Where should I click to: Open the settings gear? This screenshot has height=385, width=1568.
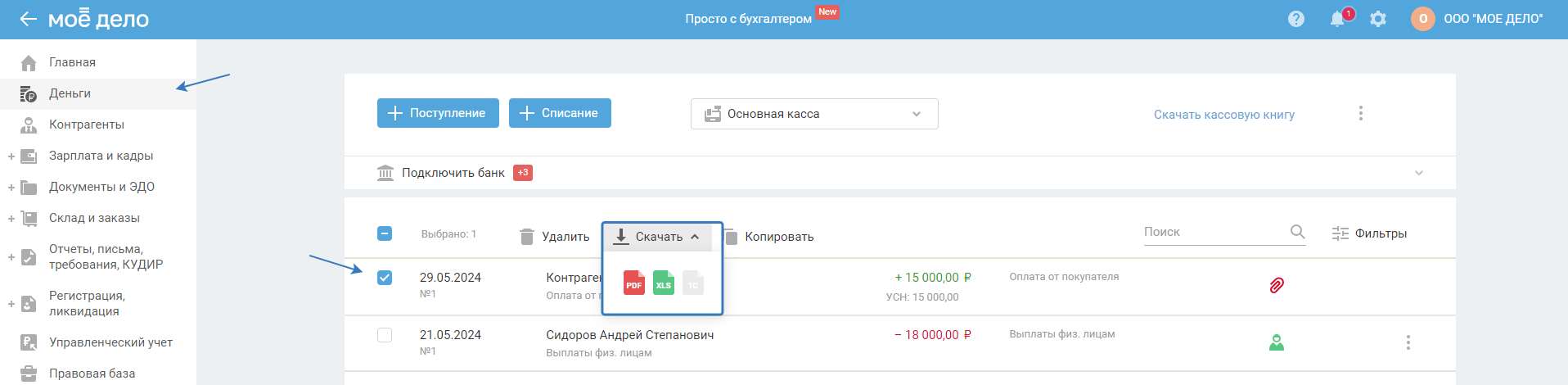point(1378,19)
